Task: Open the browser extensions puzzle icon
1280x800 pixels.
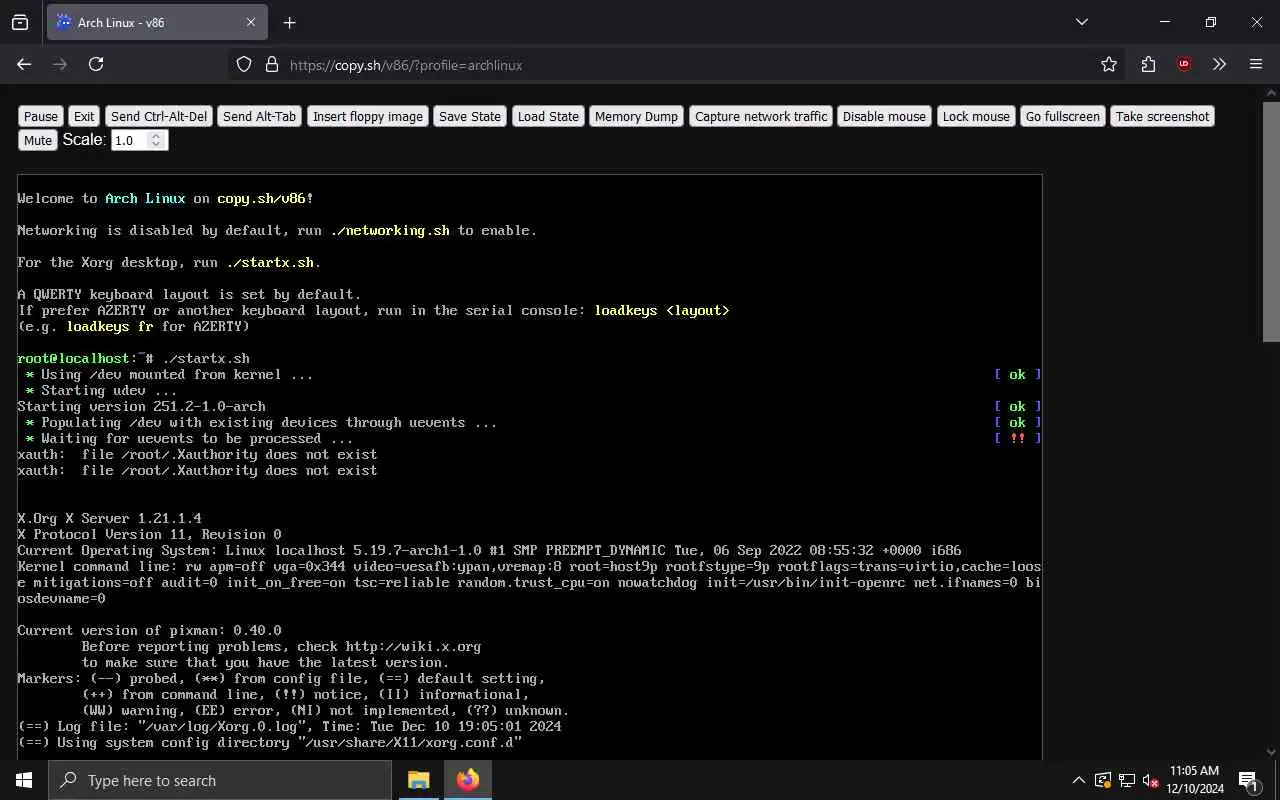Action: [x=1148, y=64]
